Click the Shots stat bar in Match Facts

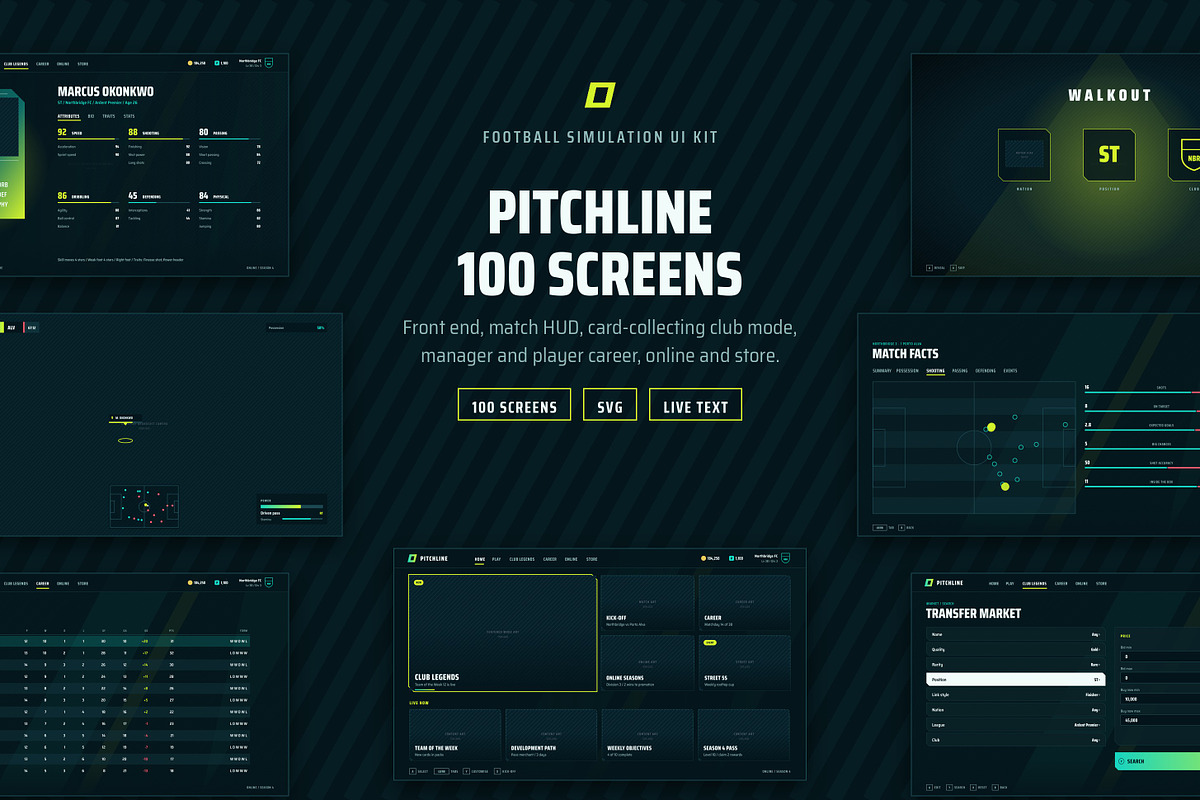(1142, 390)
